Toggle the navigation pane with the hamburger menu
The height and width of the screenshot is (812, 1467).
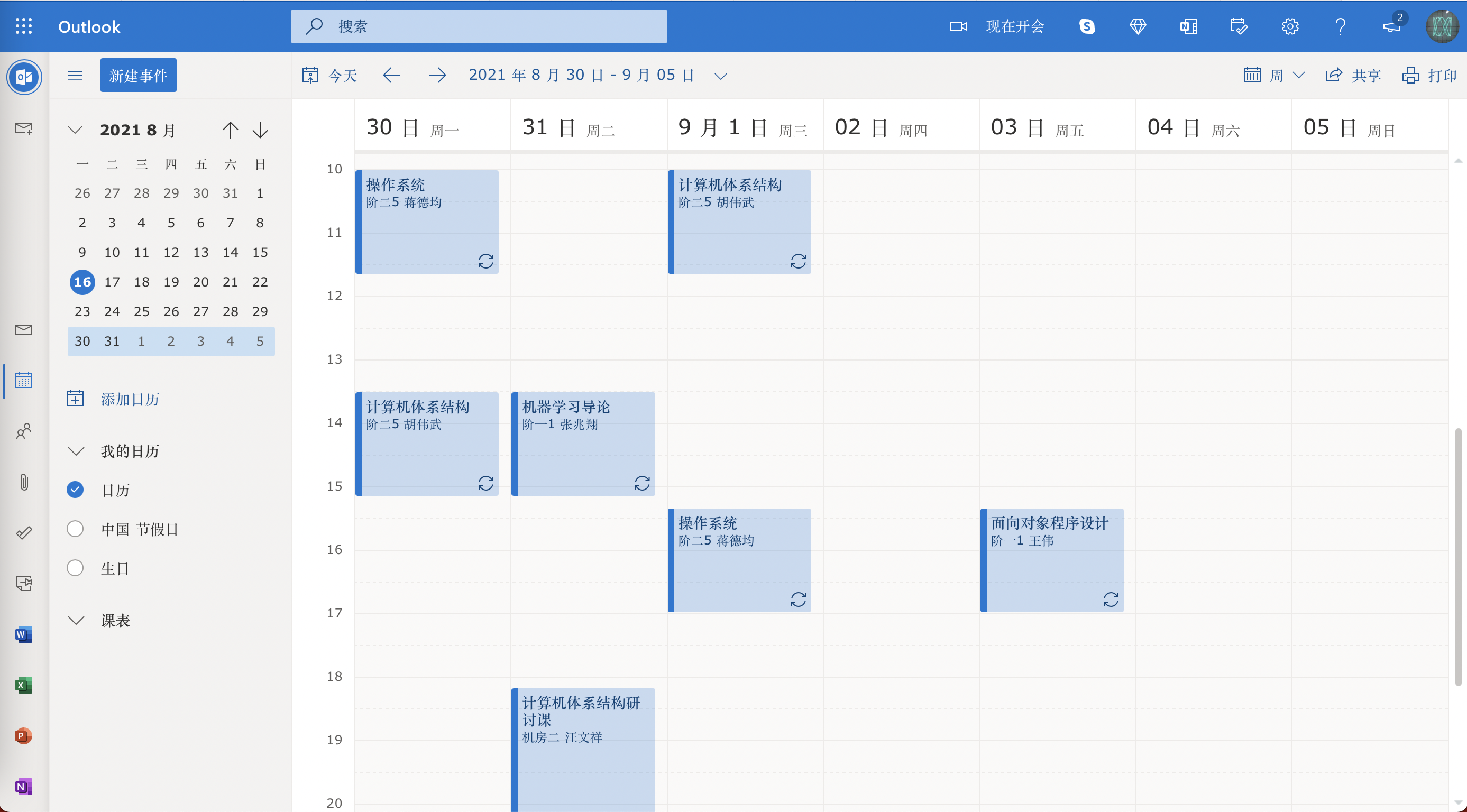[x=75, y=75]
